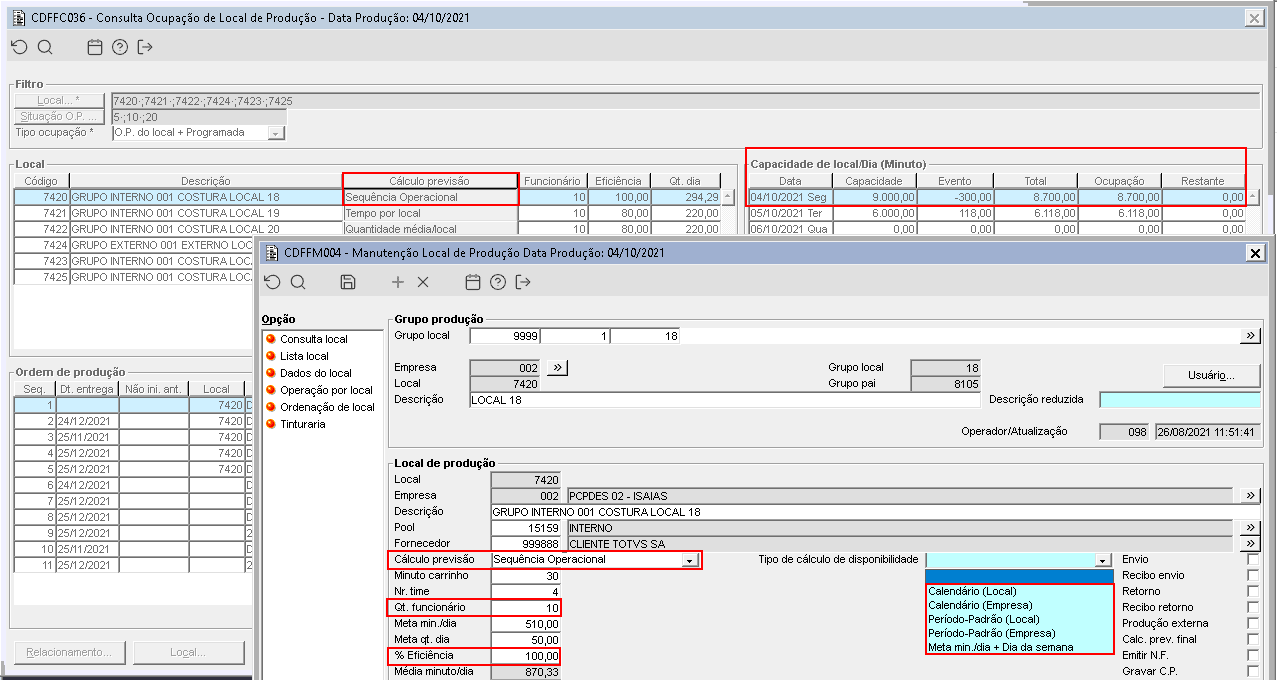This screenshot has width=1277, height=680.
Task: Check the Calc. prev. final checkbox
Action: pyautogui.click(x=1253, y=639)
